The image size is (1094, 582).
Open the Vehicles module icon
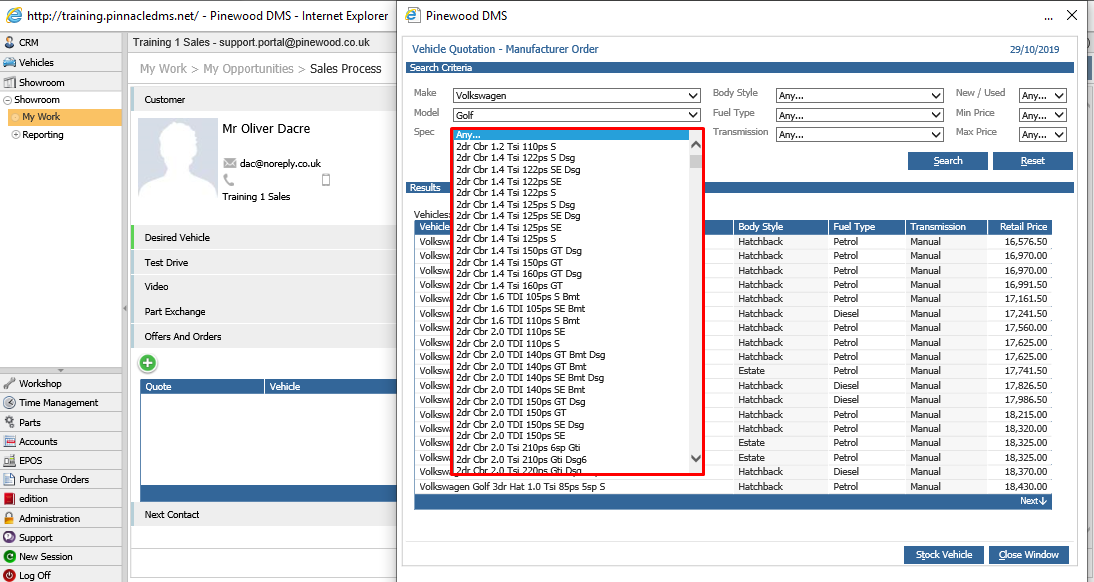pos(10,62)
